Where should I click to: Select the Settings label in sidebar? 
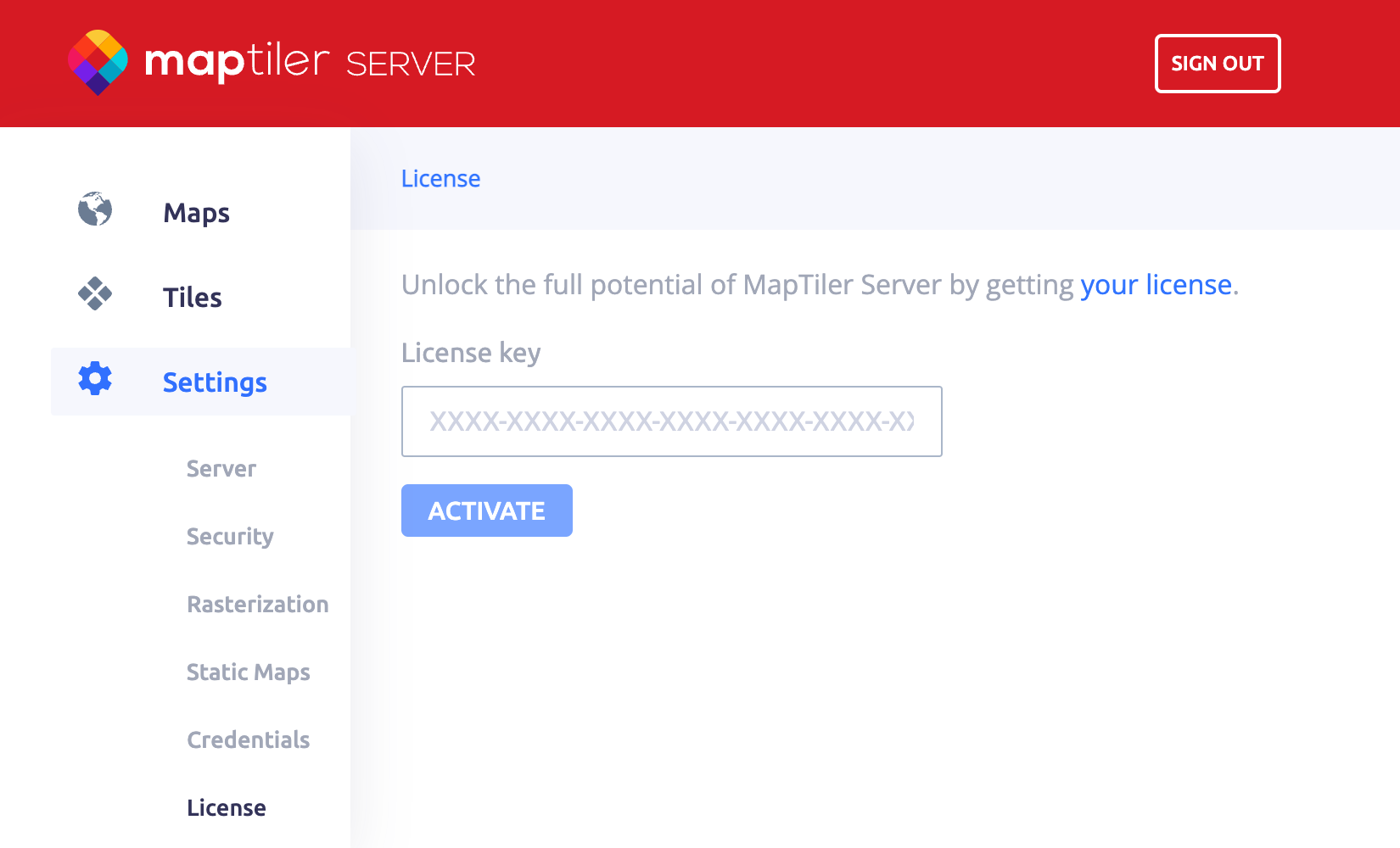(215, 382)
